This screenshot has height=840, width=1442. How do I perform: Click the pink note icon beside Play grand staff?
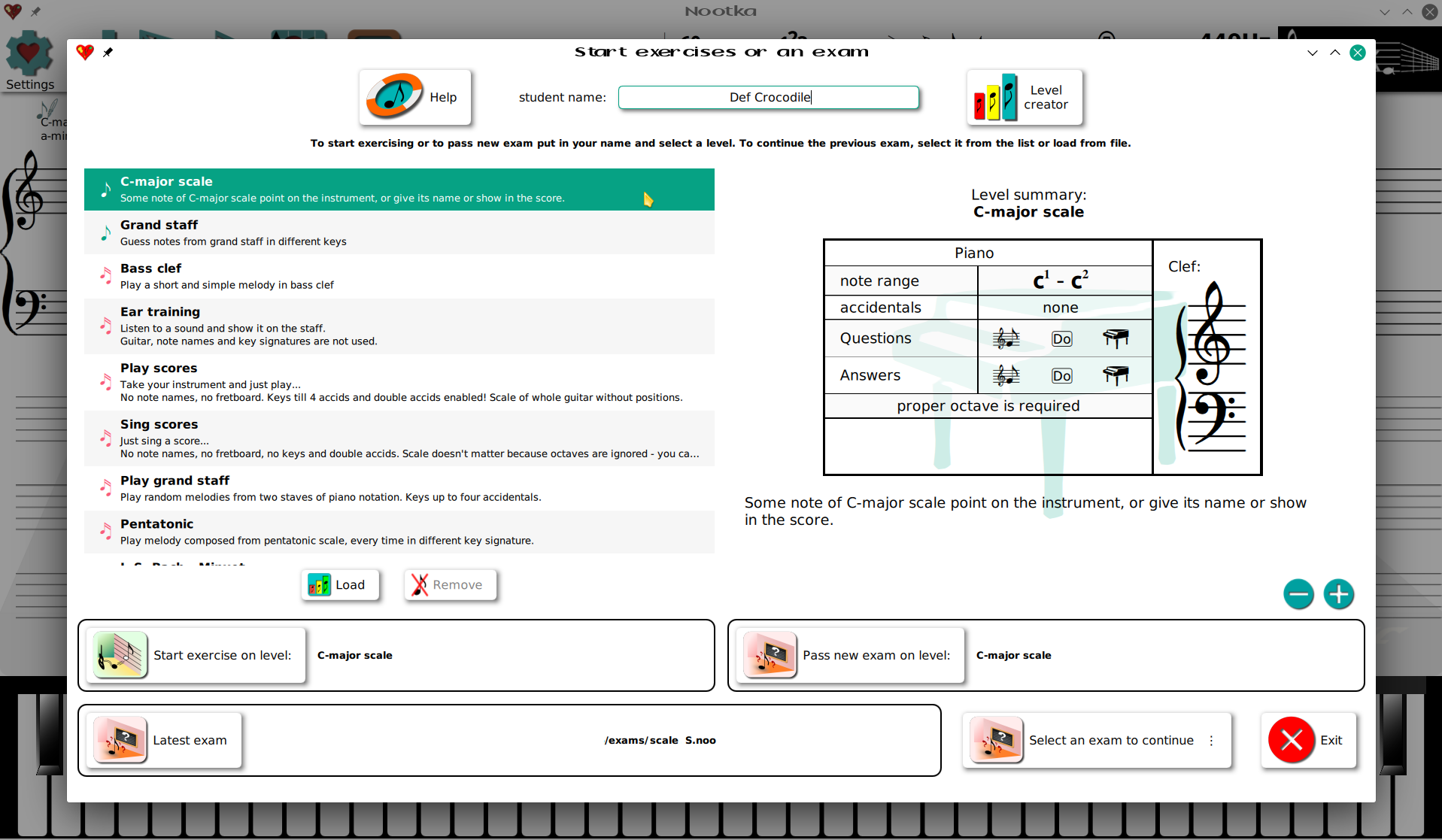coord(105,488)
